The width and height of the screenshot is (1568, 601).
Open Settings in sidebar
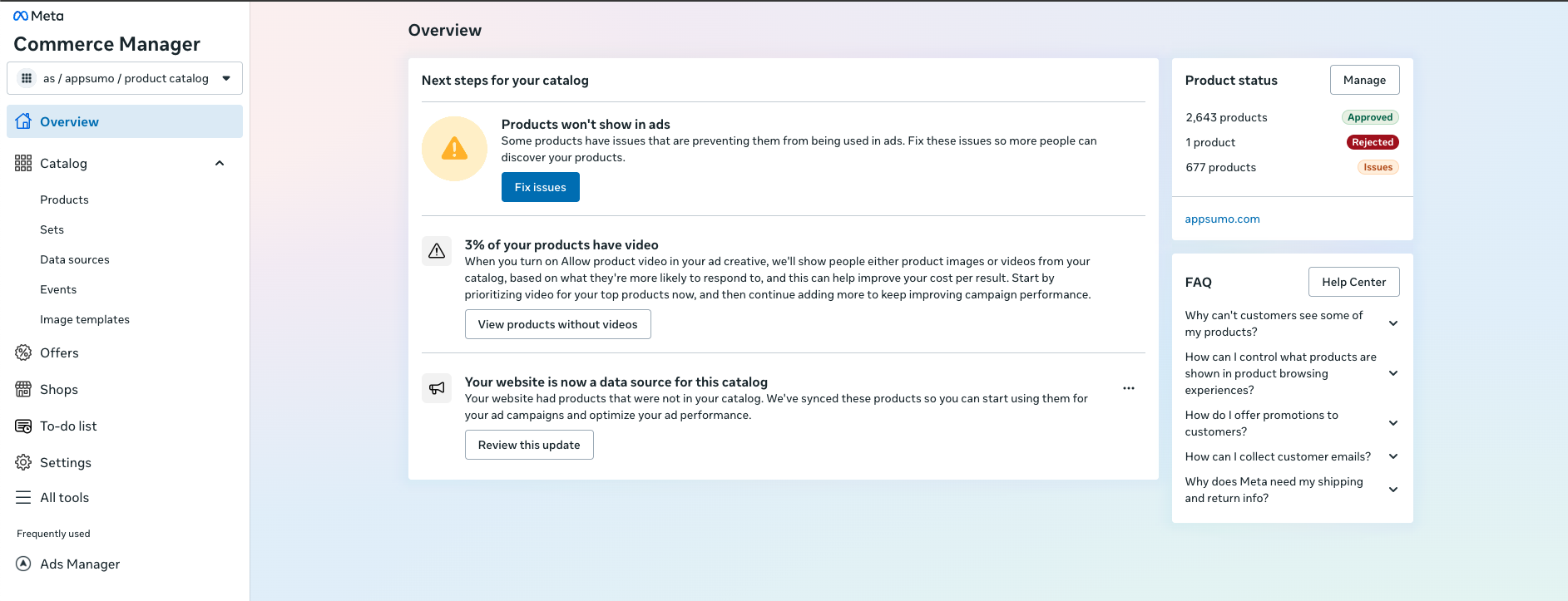66,462
